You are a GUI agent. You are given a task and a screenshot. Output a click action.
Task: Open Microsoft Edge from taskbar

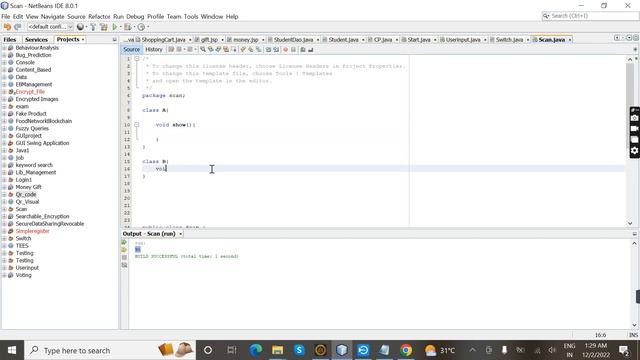(256, 350)
